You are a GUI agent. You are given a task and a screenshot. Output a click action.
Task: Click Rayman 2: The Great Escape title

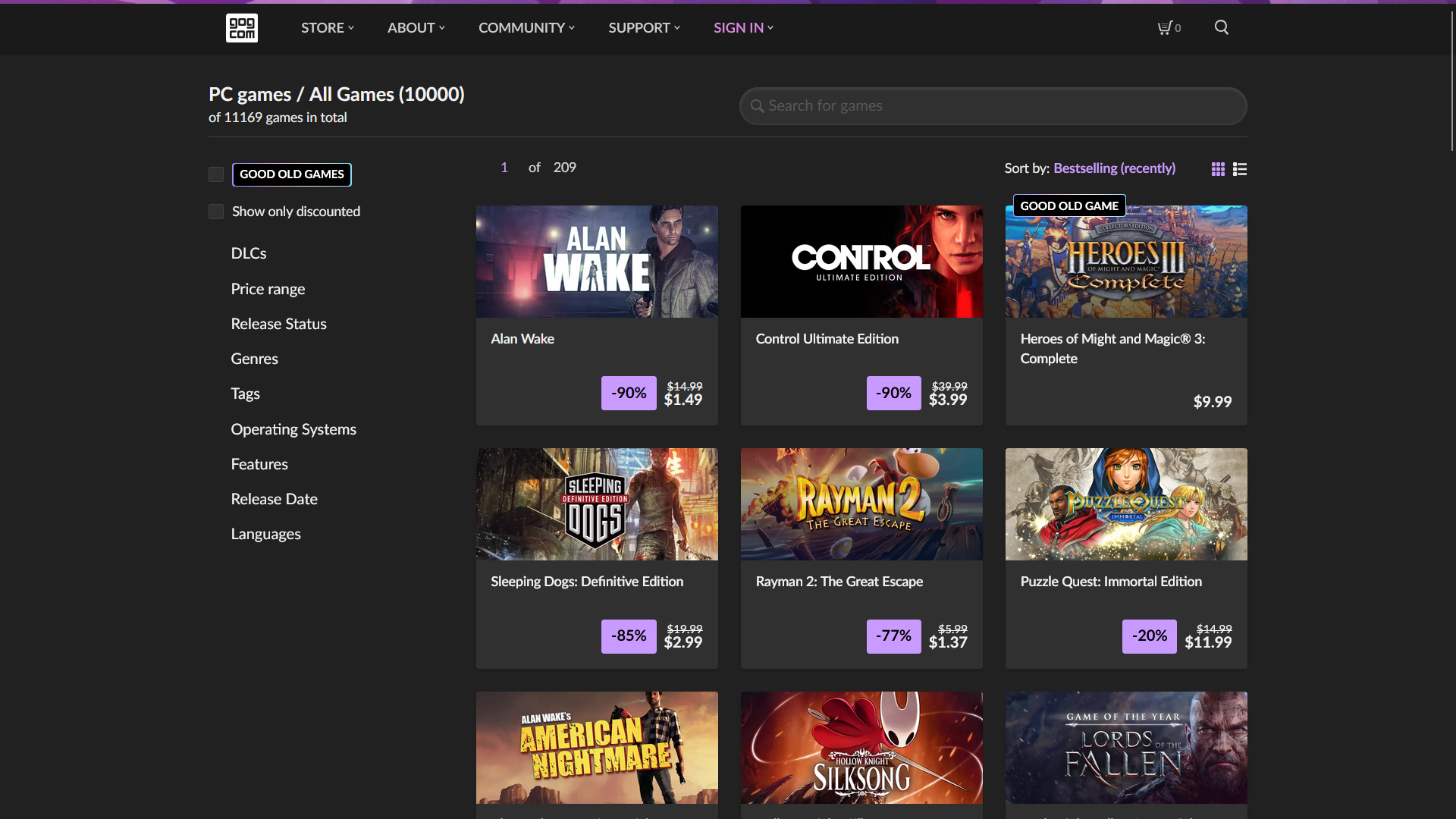coord(839,582)
